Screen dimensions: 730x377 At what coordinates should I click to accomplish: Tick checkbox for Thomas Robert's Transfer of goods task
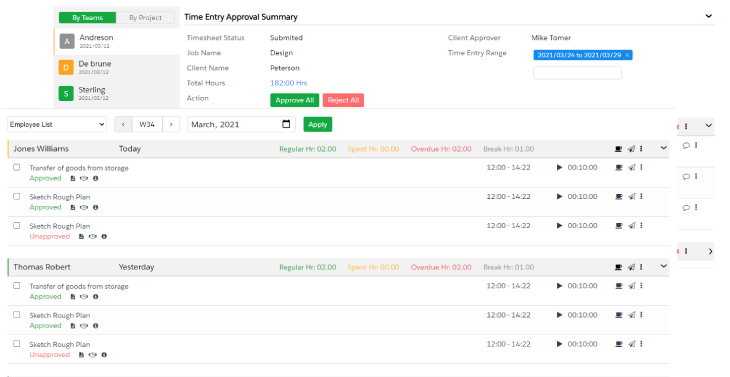[x=17, y=285]
